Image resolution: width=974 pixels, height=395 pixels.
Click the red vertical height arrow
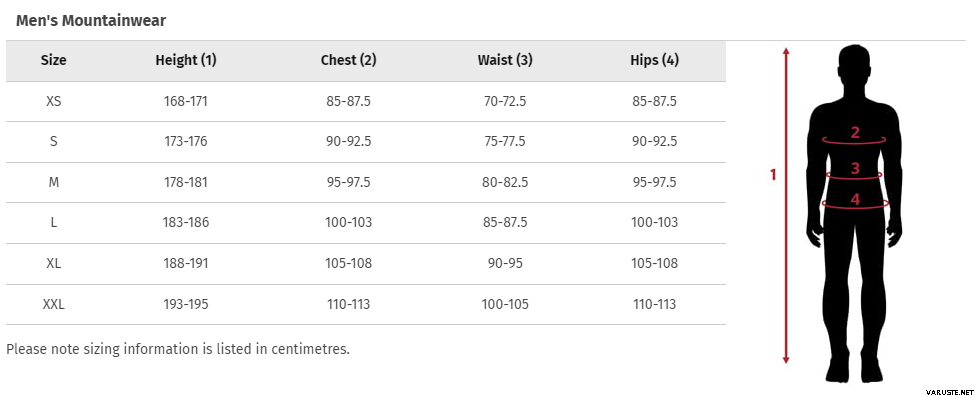(x=786, y=205)
